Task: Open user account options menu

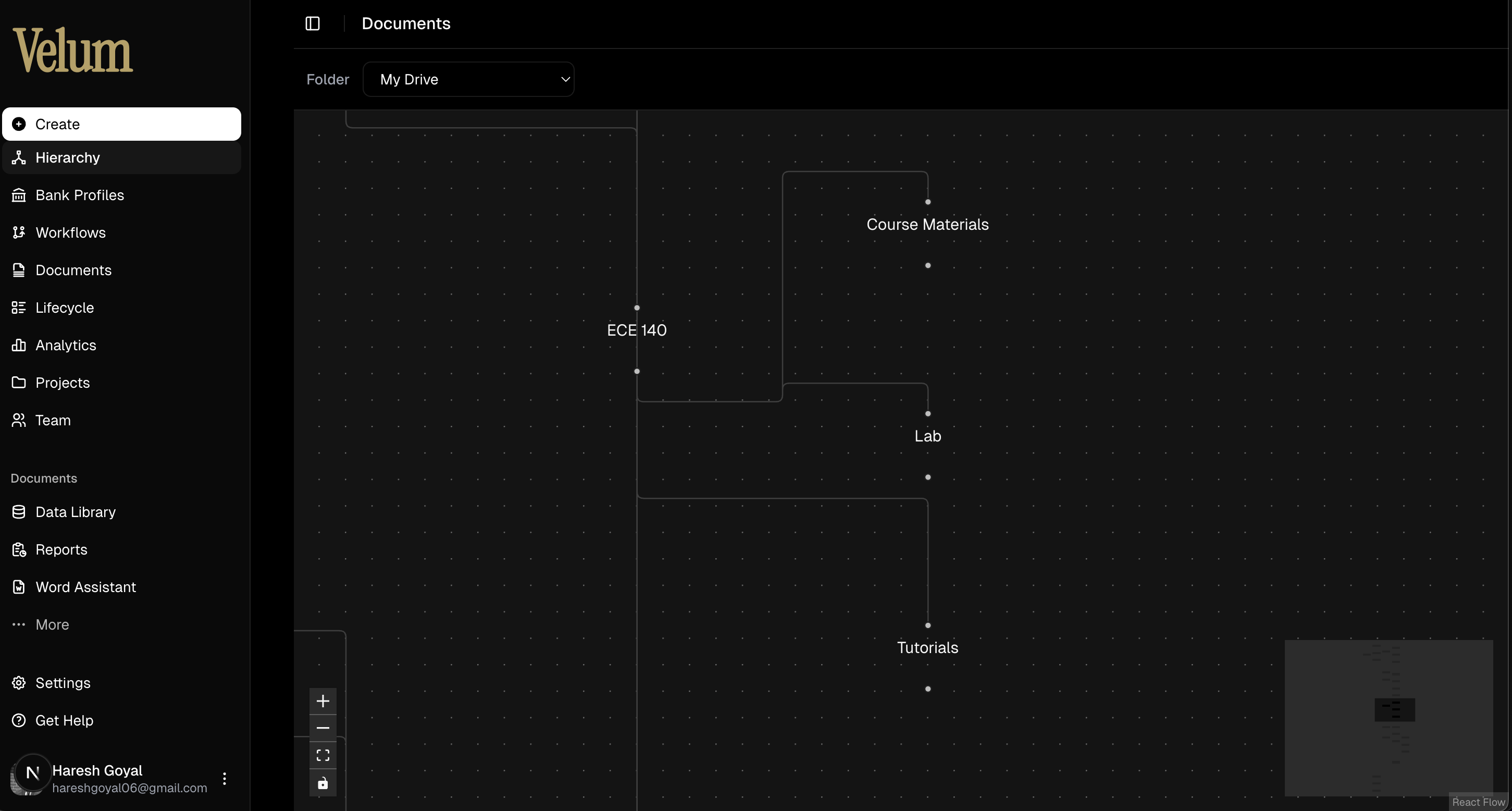Action: pyautogui.click(x=224, y=779)
